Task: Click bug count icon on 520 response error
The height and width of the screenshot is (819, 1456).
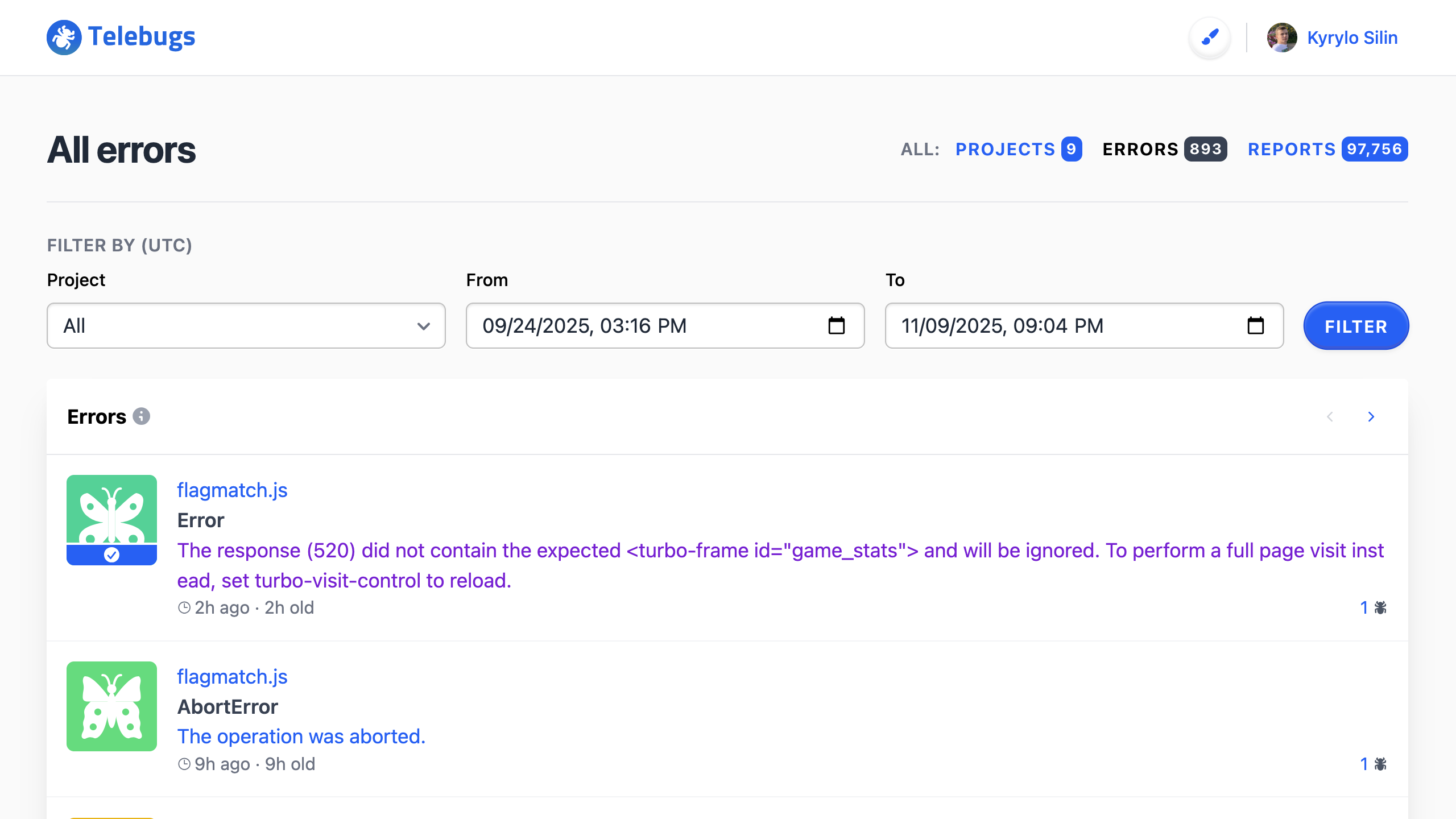Action: (x=1380, y=608)
